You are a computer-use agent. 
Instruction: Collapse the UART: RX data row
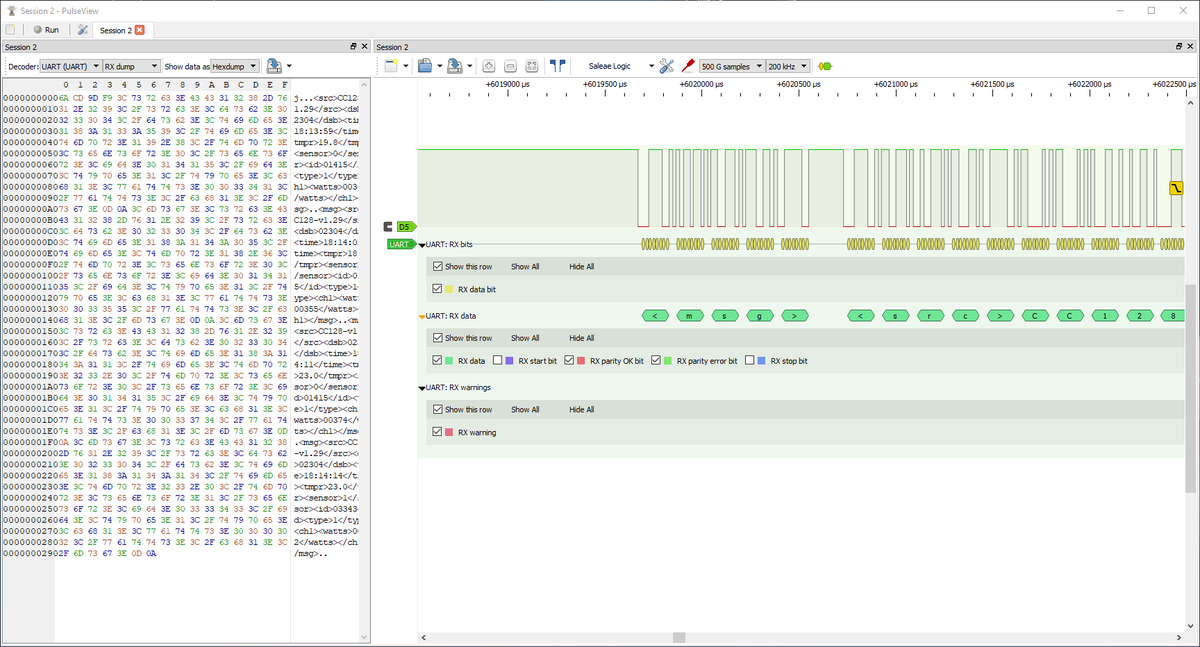coord(422,315)
